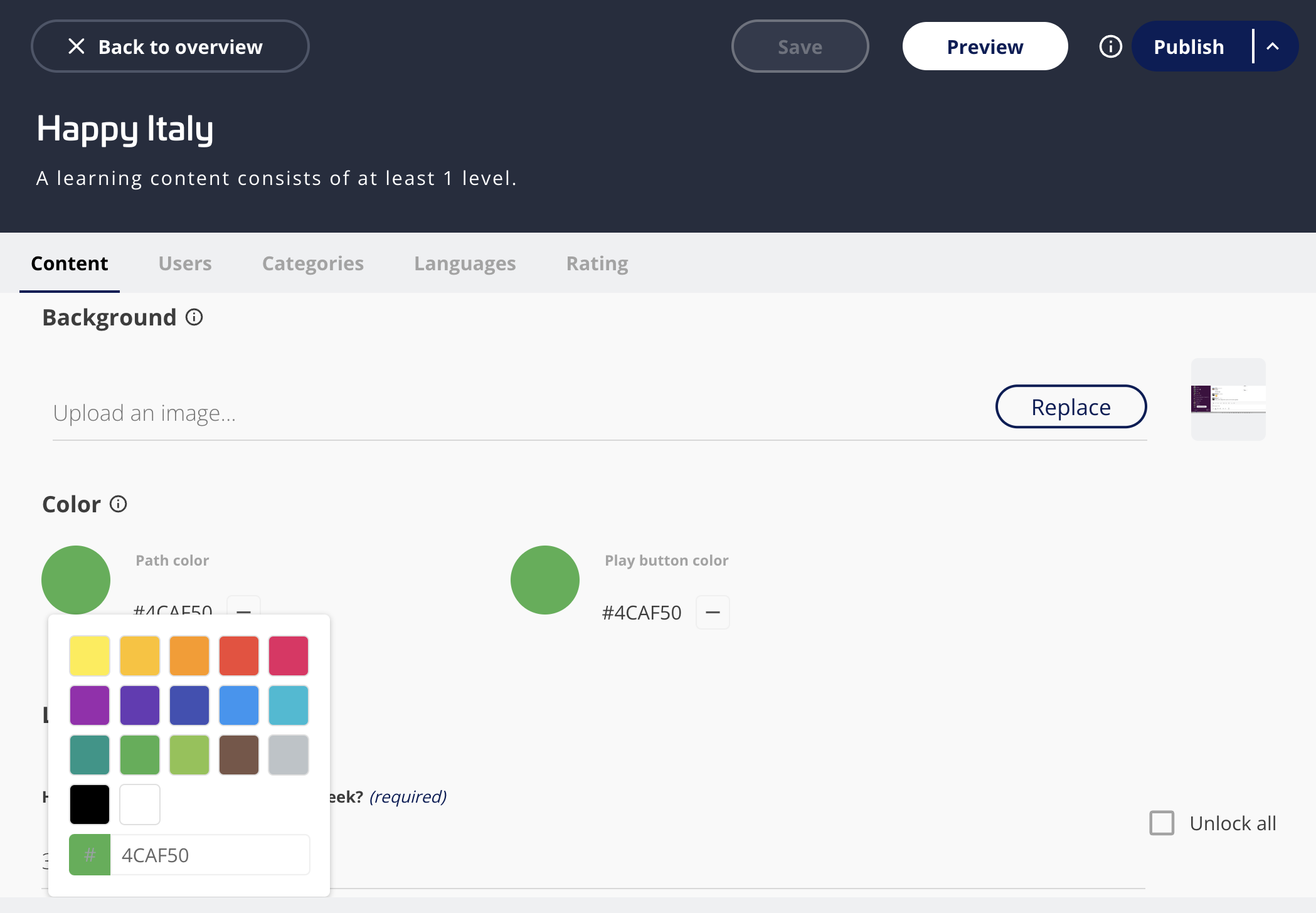Click the Play button color green circle
The width and height of the screenshot is (1316, 913).
click(544, 579)
